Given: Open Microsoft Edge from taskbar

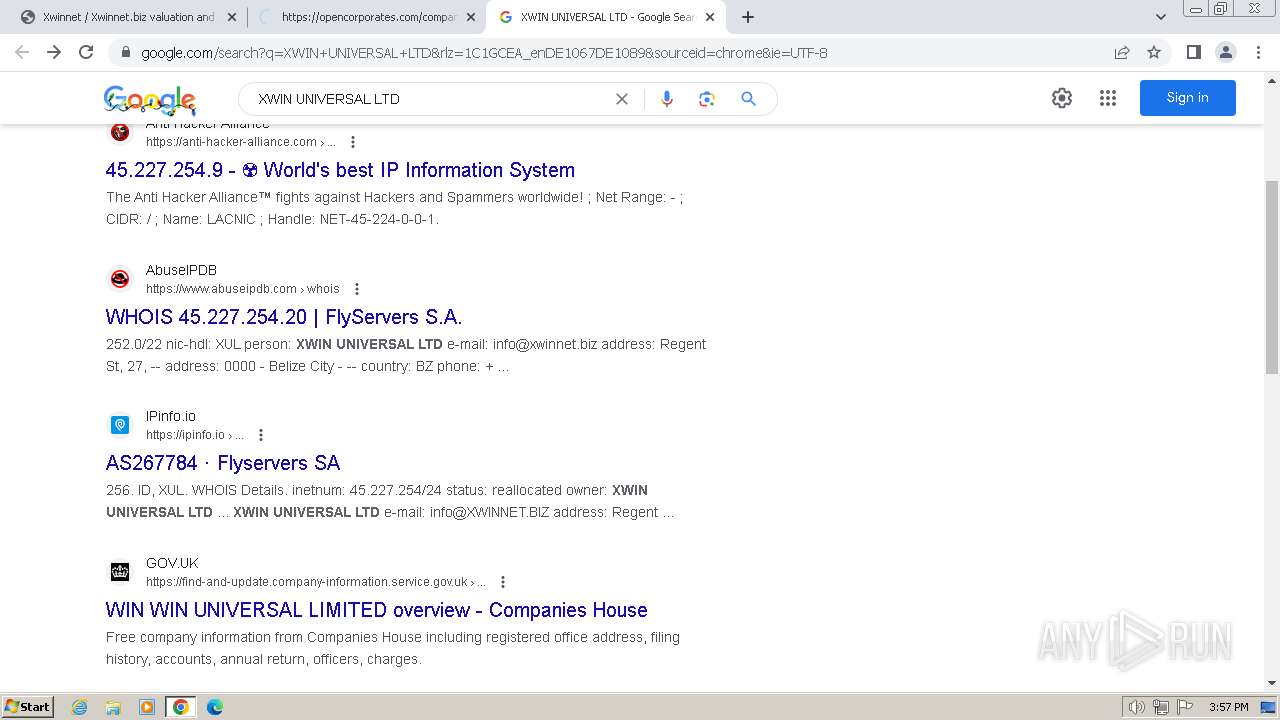Looking at the screenshot, I should point(215,707).
